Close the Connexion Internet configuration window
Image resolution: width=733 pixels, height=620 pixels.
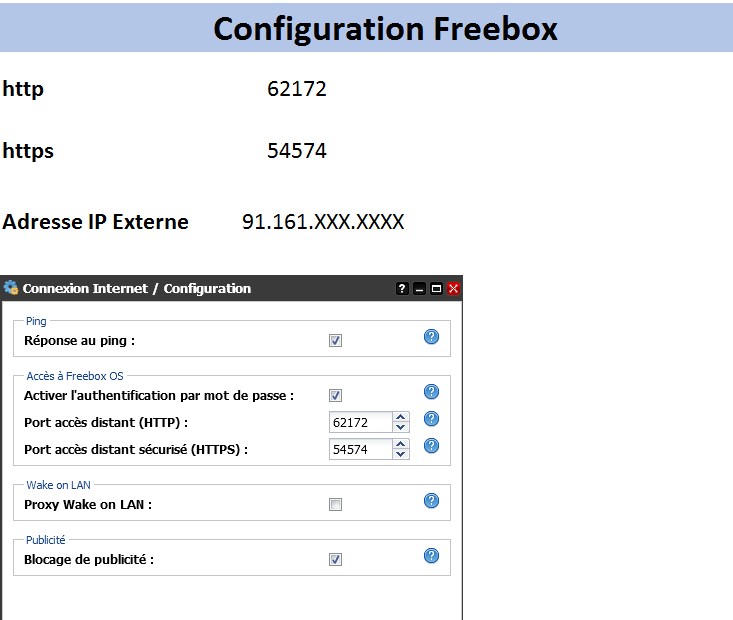(453, 288)
